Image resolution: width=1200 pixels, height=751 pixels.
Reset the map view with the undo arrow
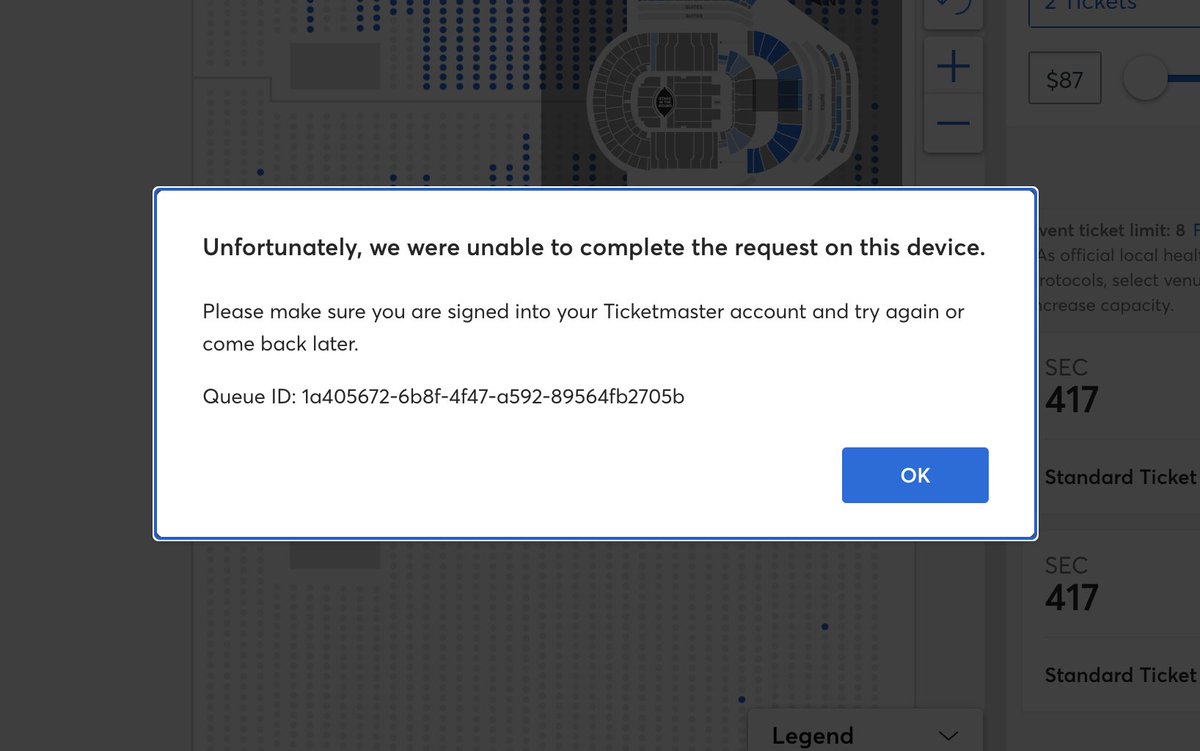(953, 10)
